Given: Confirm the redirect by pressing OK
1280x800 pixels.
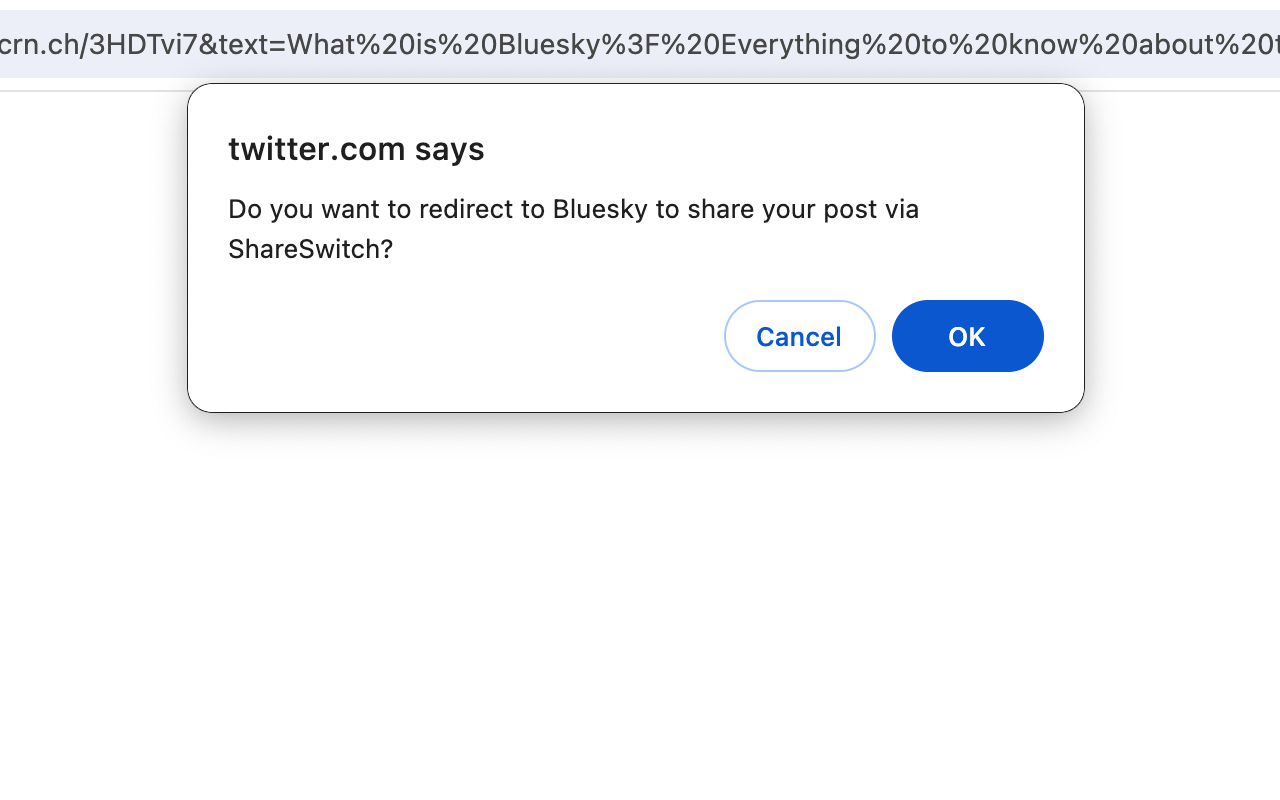Looking at the screenshot, I should click(967, 336).
